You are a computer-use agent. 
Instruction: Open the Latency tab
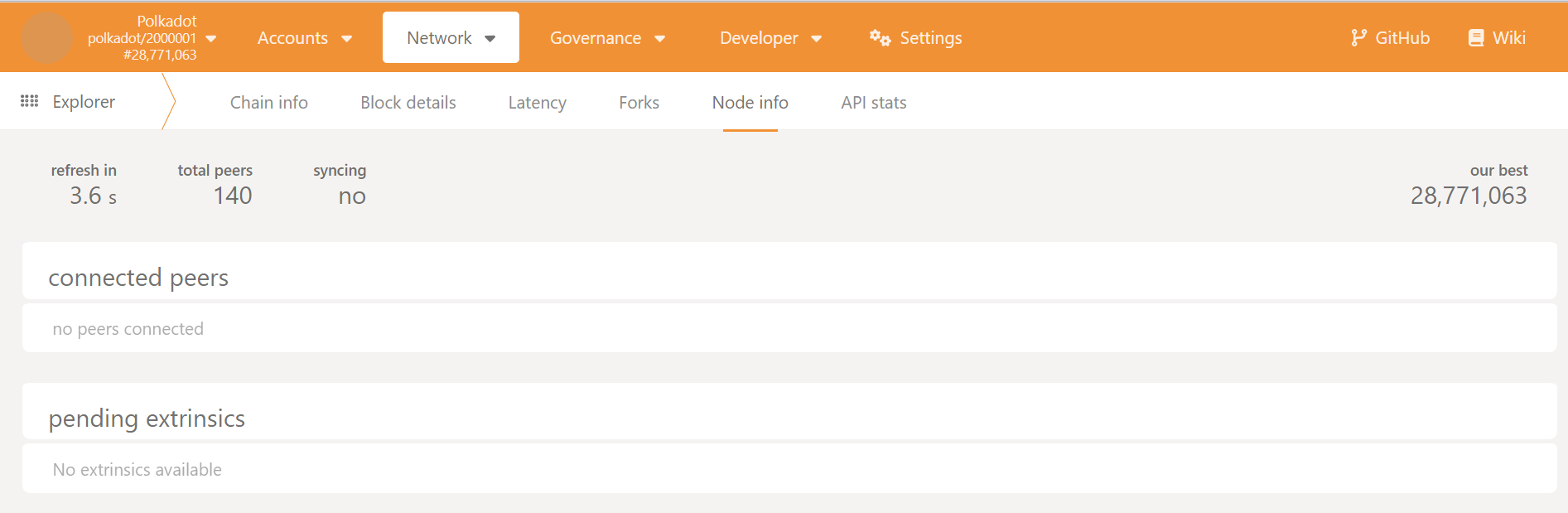pyautogui.click(x=537, y=103)
